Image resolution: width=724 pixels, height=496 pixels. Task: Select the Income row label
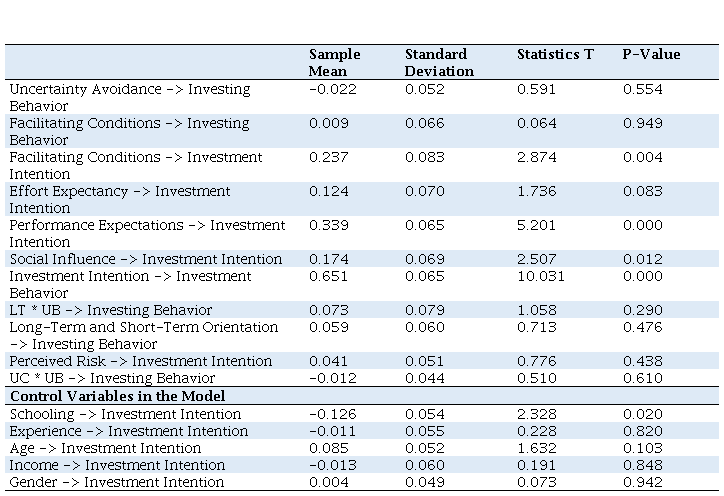coord(117,465)
